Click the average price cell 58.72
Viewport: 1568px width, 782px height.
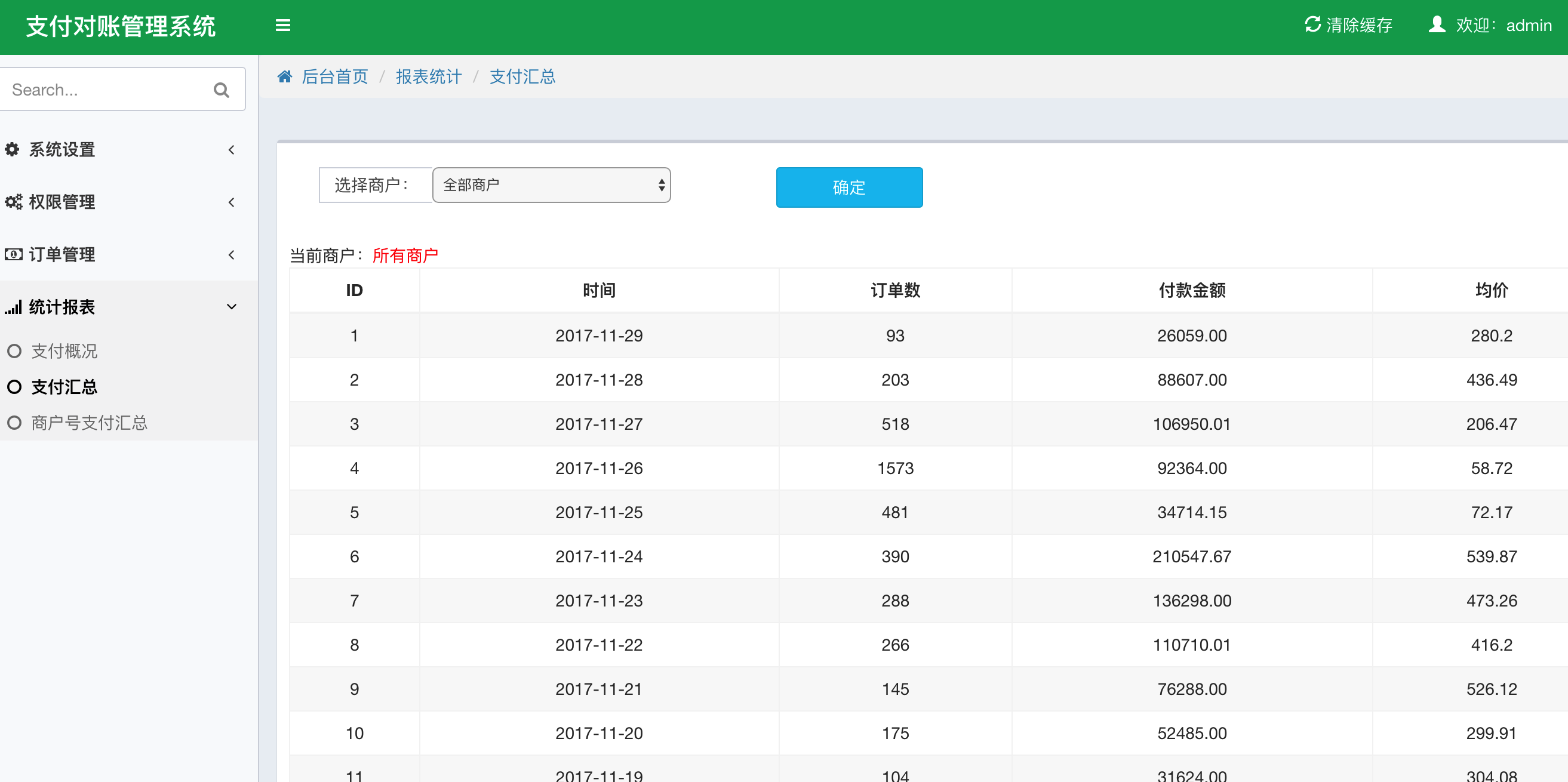(x=1492, y=468)
